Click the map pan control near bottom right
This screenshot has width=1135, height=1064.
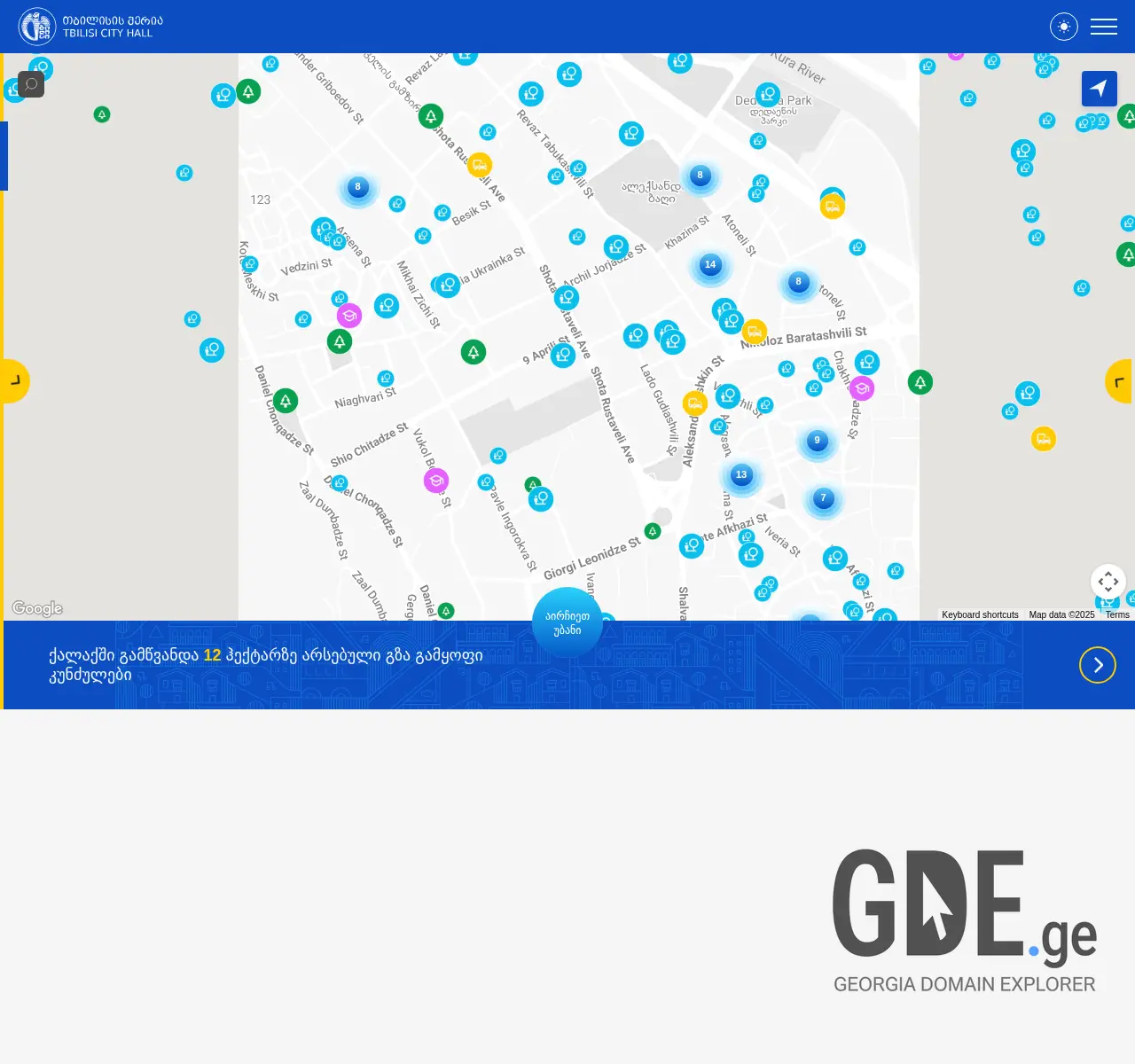(1108, 582)
